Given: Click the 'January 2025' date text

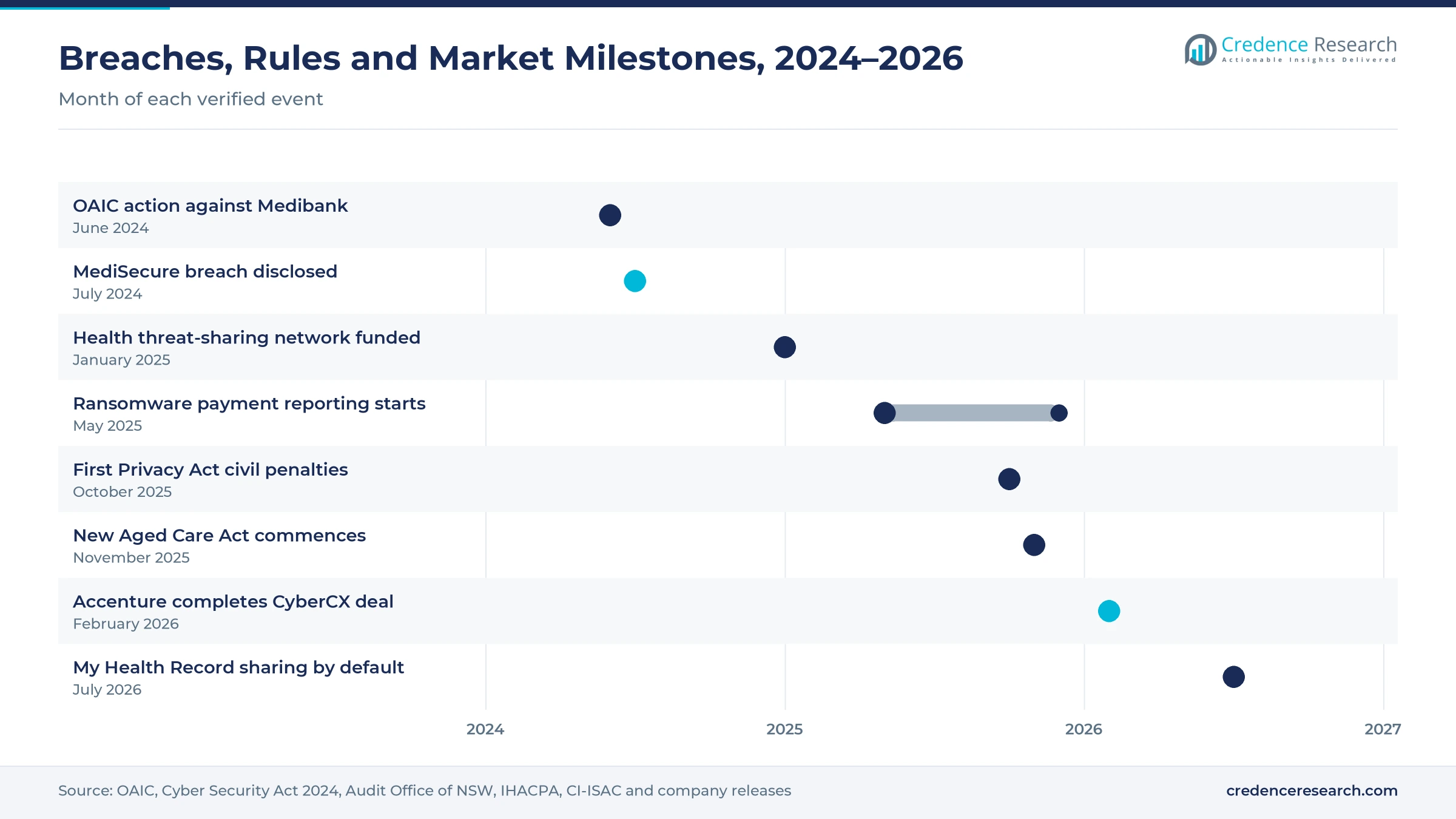Looking at the screenshot, I should (121, 360).
